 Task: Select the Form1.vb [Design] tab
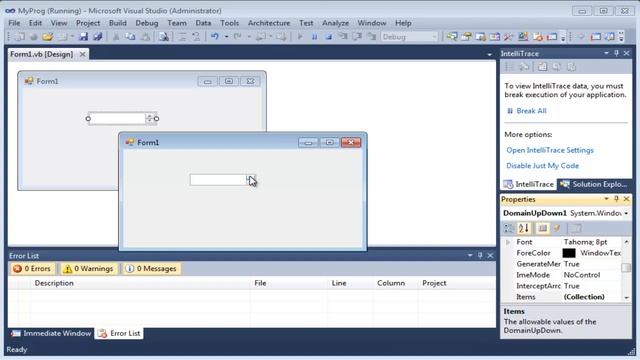(x=42, y=54)
